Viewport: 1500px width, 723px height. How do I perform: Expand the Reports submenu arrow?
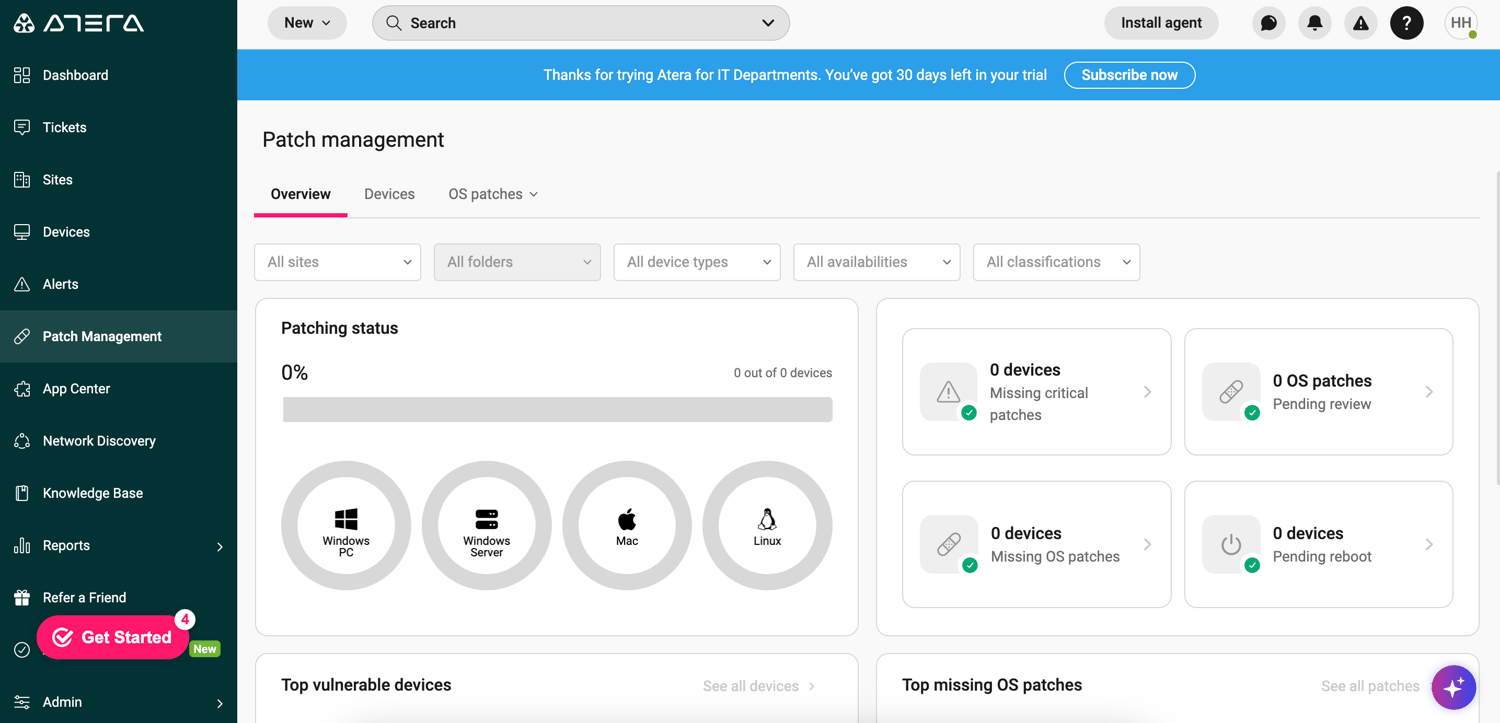[220, 546]
